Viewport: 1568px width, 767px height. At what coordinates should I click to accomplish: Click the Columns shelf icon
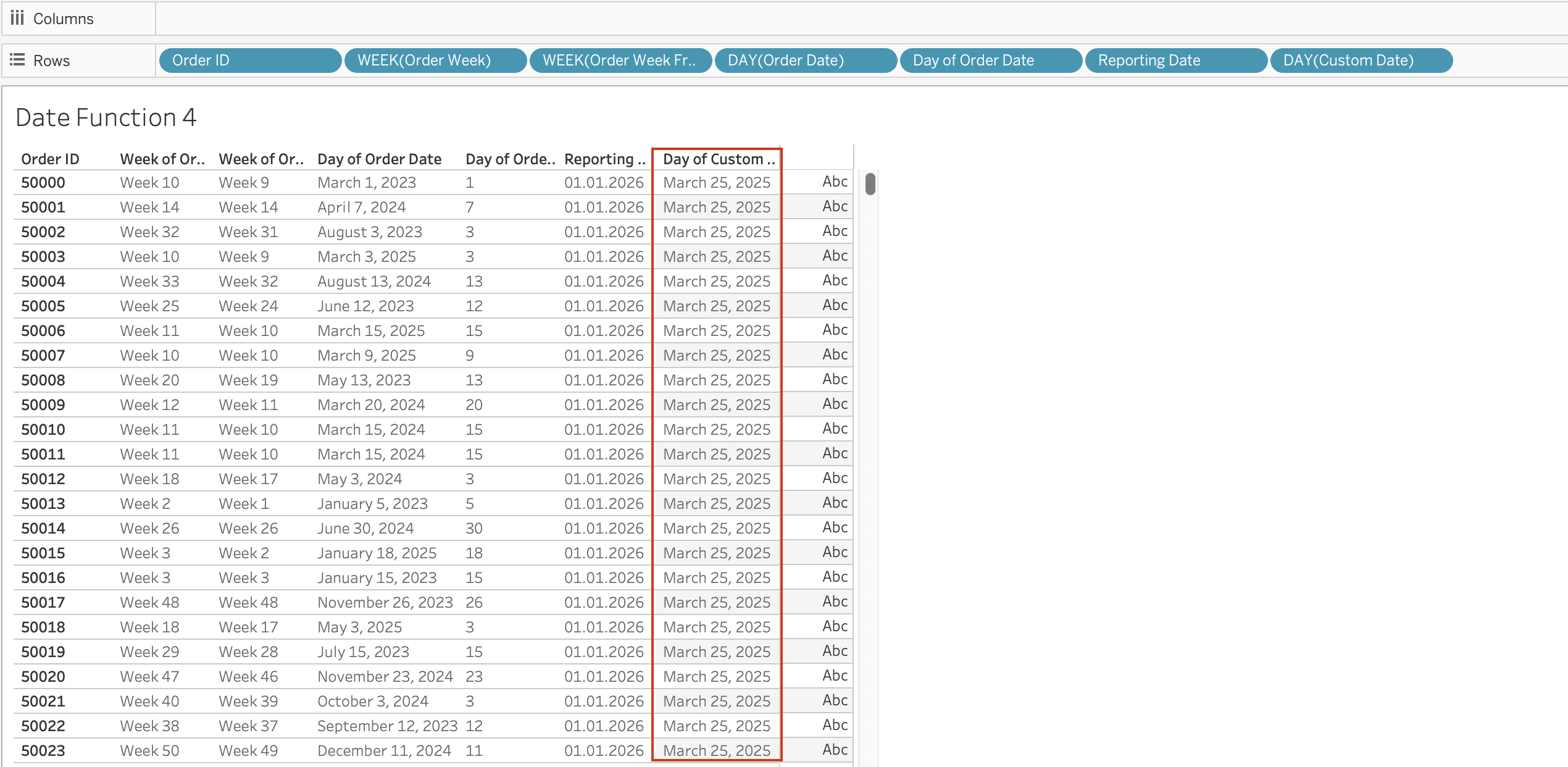pos(17,18)
